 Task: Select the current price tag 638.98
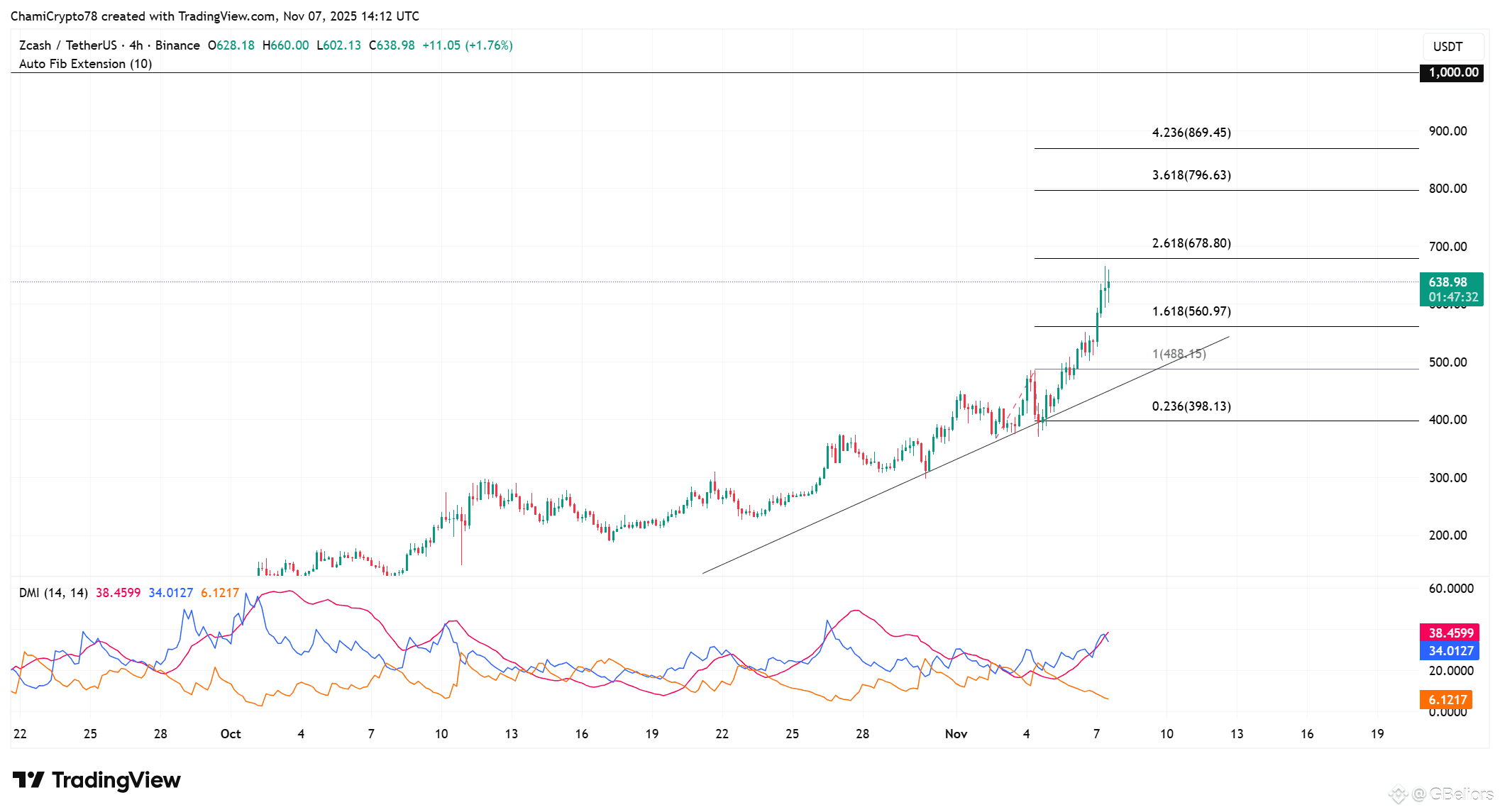1451,282
